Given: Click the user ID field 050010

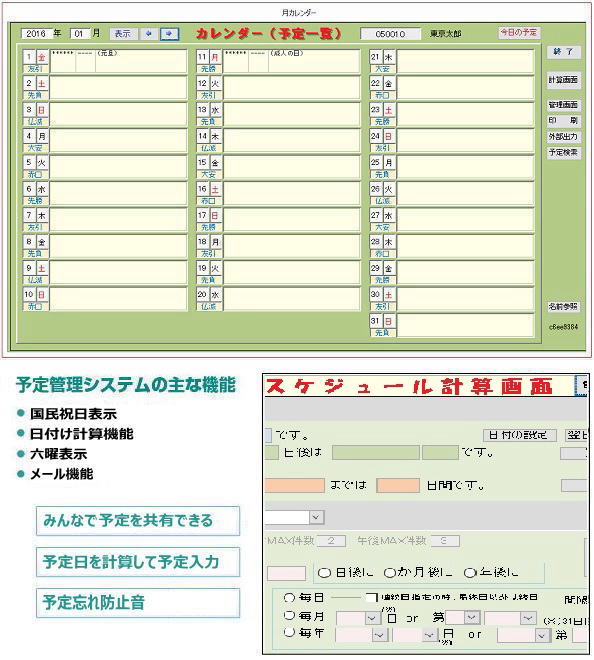Looking at the screenshot, I should (390, 34).
